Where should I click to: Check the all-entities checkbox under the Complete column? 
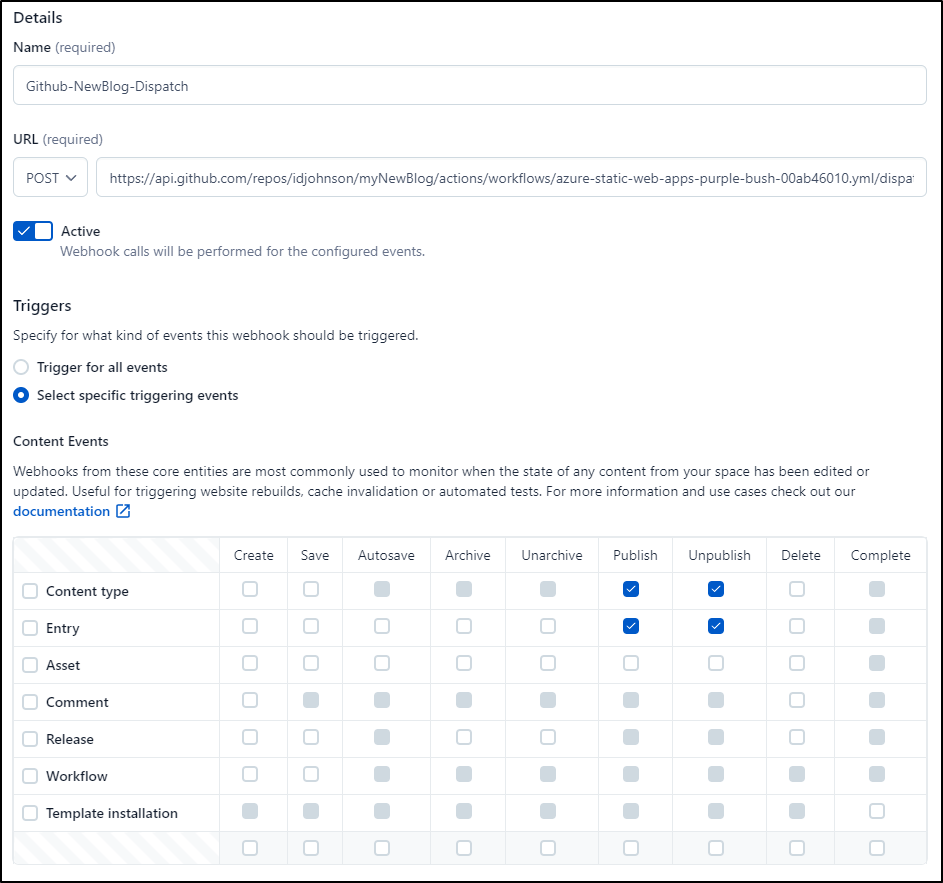877,848
